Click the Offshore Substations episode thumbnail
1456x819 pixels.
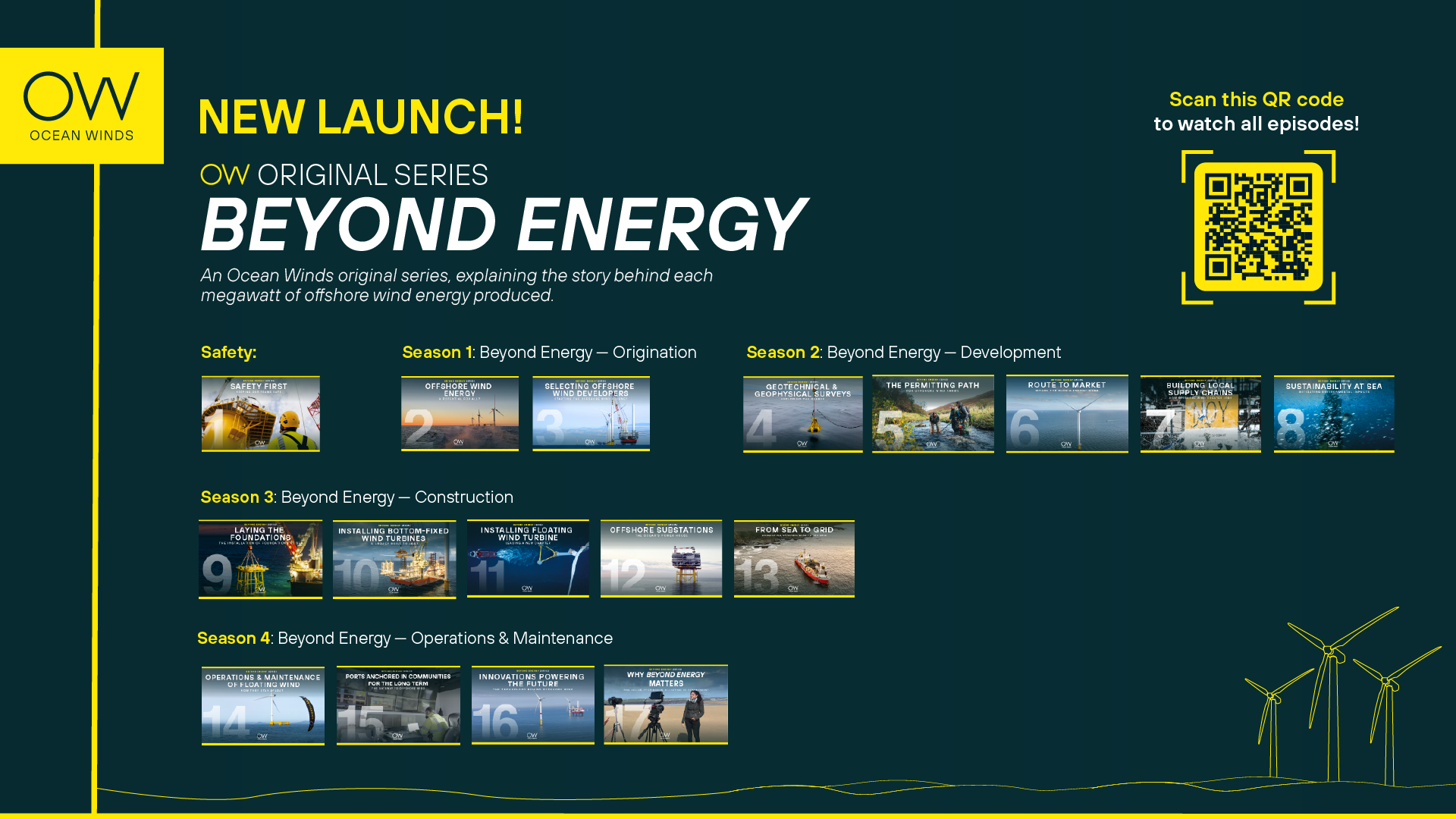661,559
